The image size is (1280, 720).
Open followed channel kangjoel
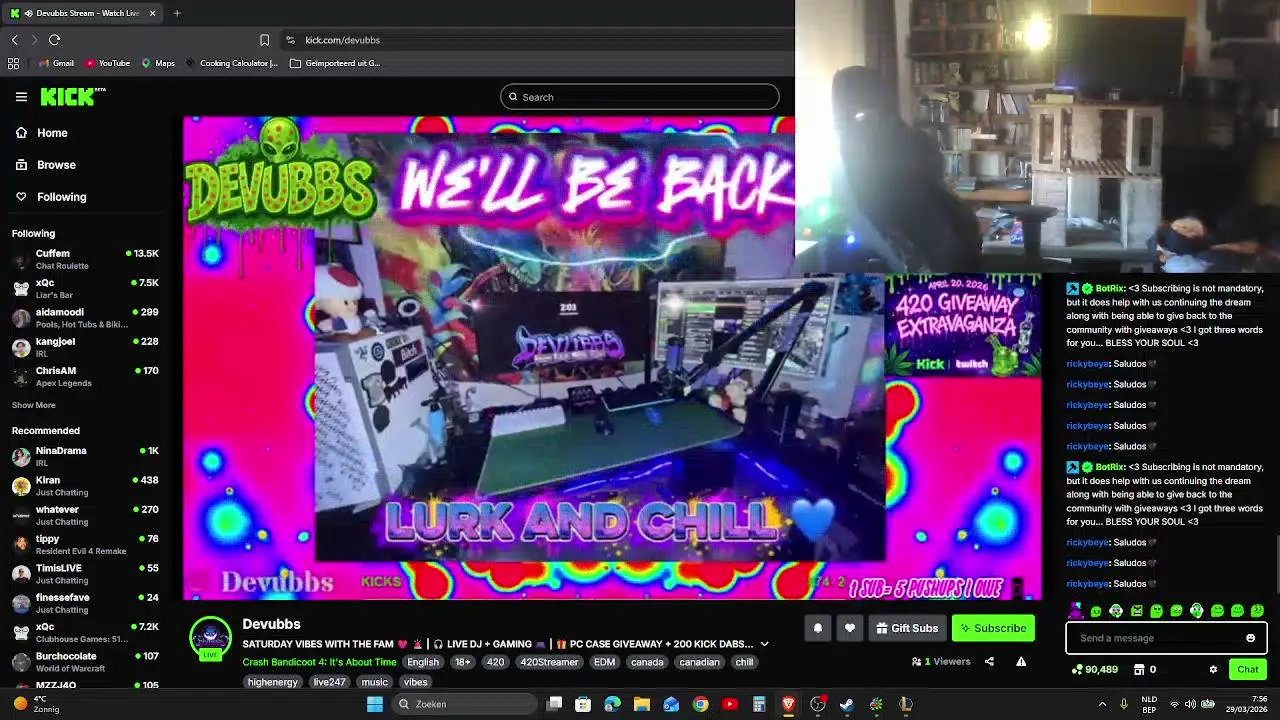click(x=85, y=347)
